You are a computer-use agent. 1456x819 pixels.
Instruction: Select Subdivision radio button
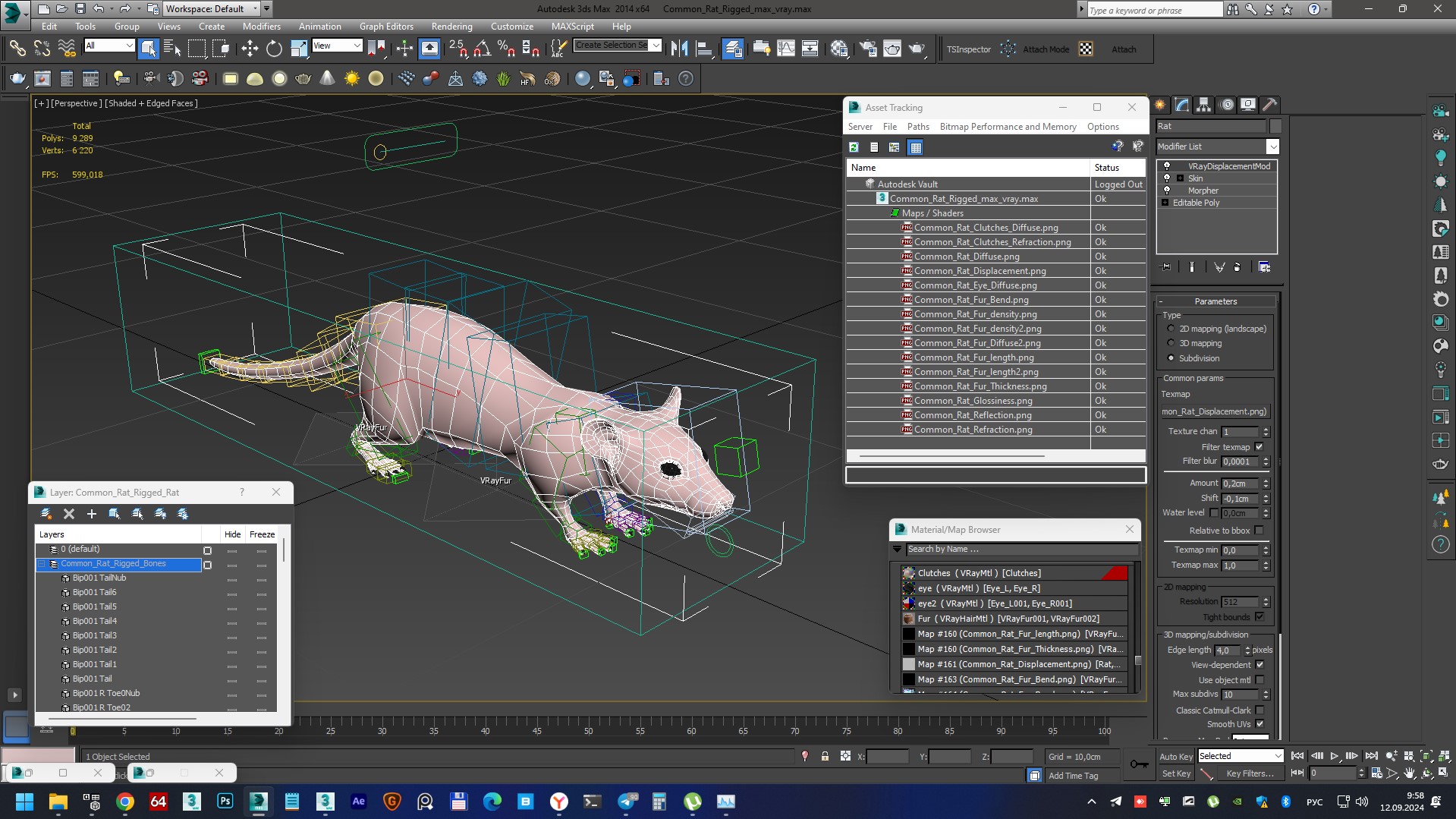pos(1171,358)
